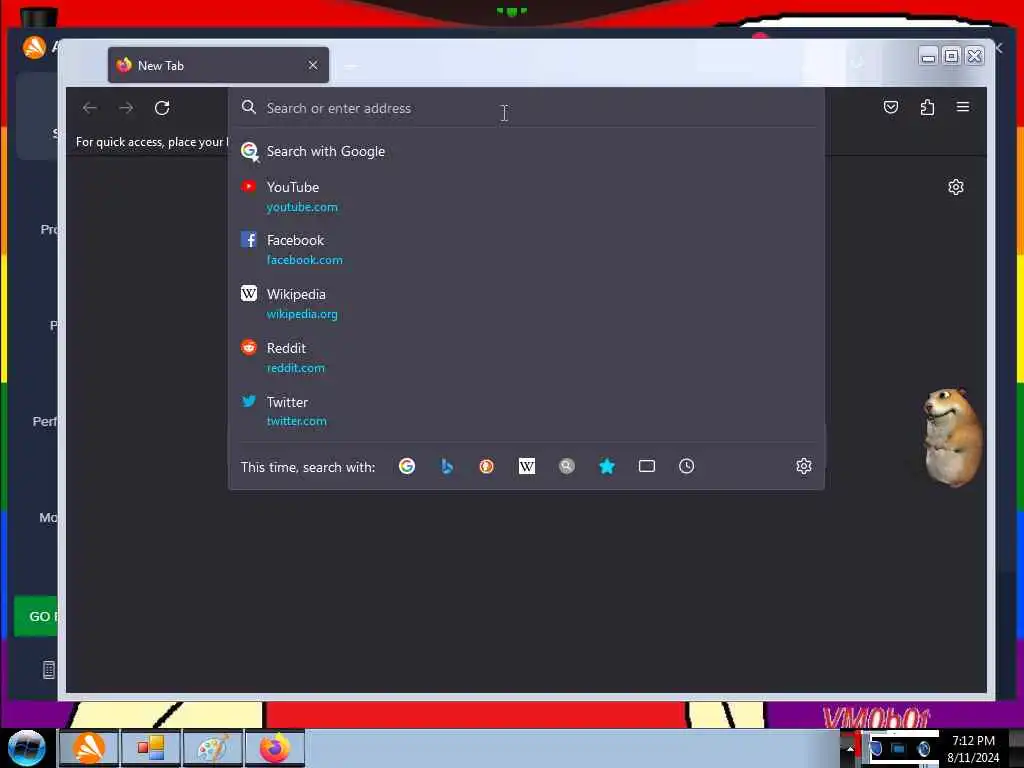Viewport: 1024px width, 768px height.
Task: Click the Windows Start orb
Action: 26,748
